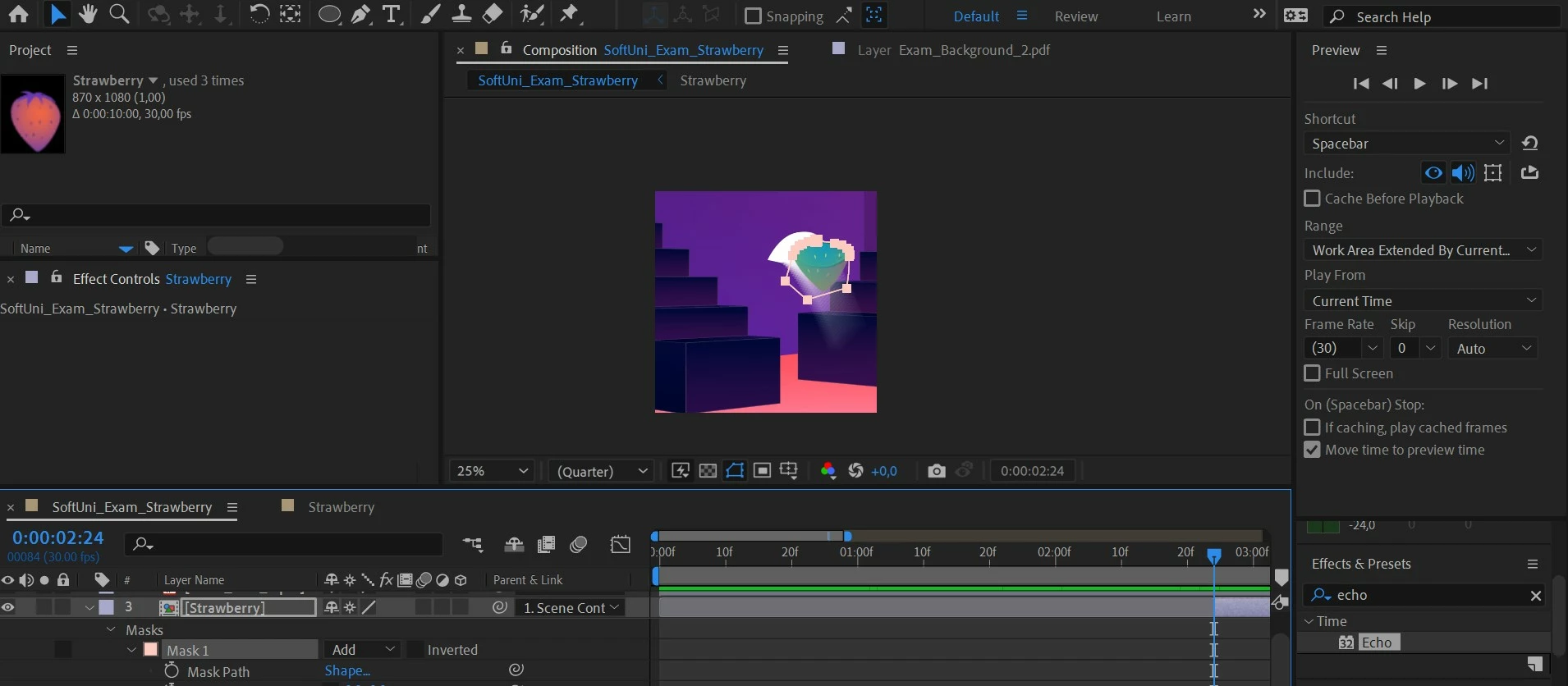The width and height of the screenshot is (1568, 686).
Task: Select the Roto Brush tool
Action: 533,15
